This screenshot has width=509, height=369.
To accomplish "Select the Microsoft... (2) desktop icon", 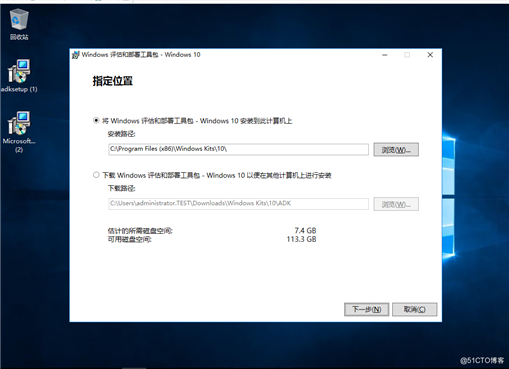I will 19,132.
